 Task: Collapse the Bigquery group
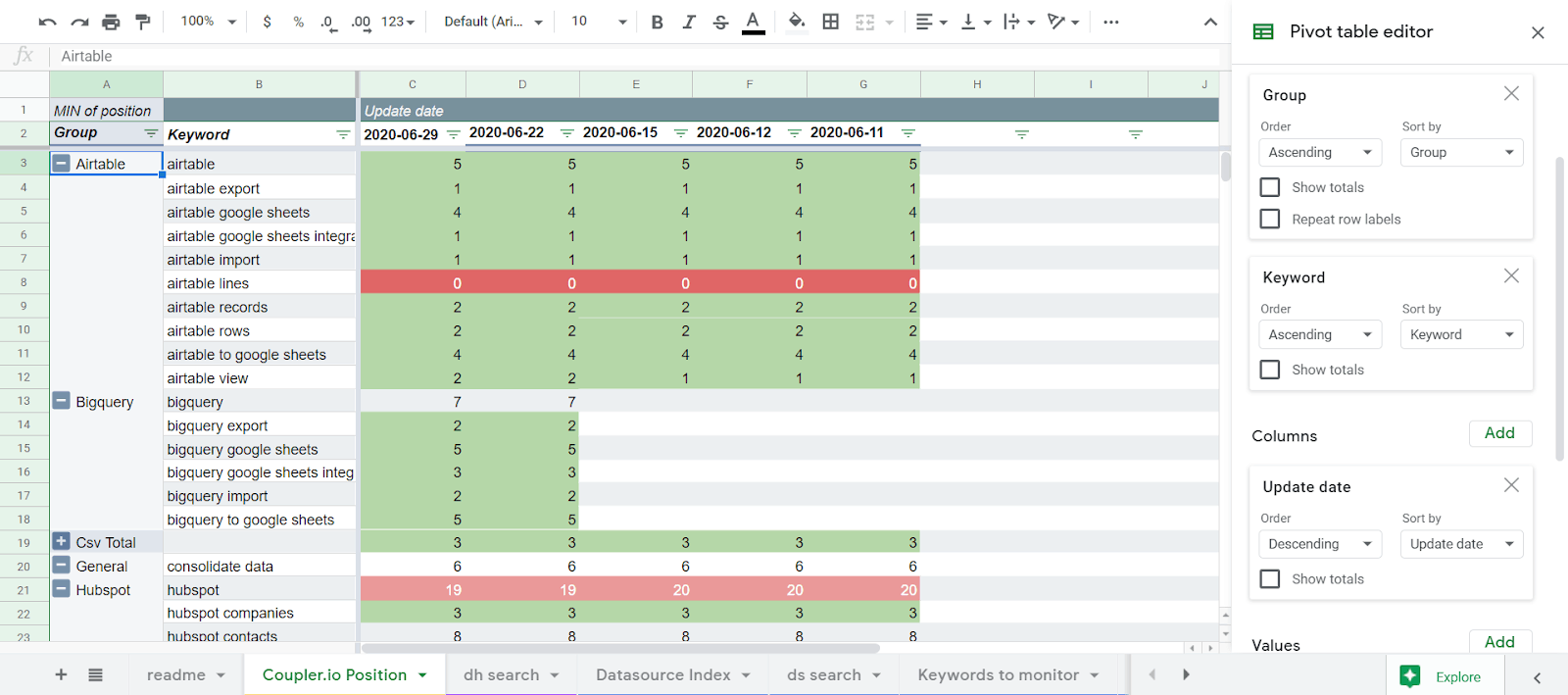pyautogui.click(x=62, y=401)
